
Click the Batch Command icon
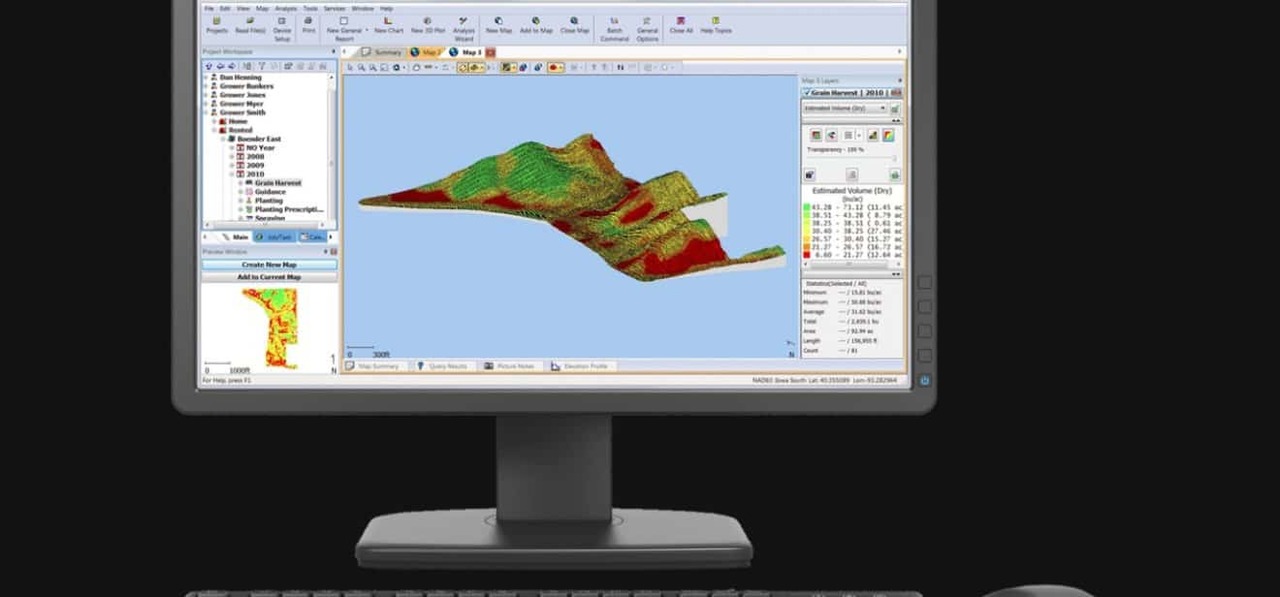pyautogui.click(x=614, y=28)
